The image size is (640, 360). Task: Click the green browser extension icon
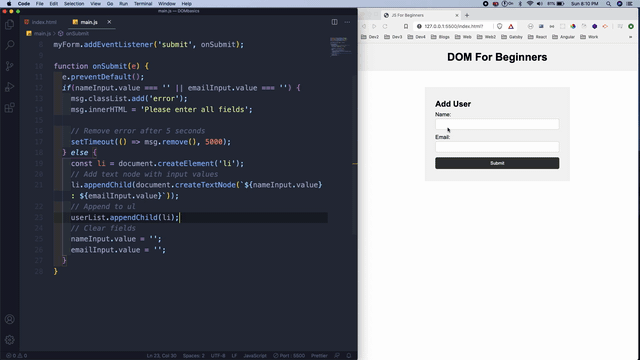click(631, 26)
